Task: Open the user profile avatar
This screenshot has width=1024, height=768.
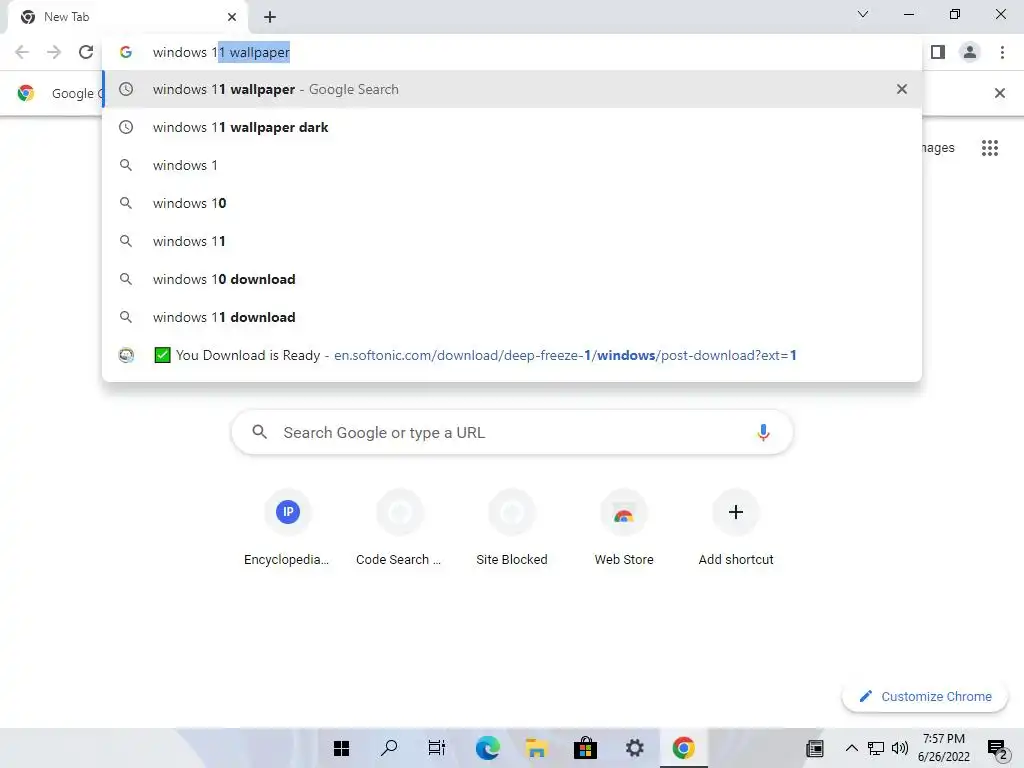Action: [x=970, y=52]
